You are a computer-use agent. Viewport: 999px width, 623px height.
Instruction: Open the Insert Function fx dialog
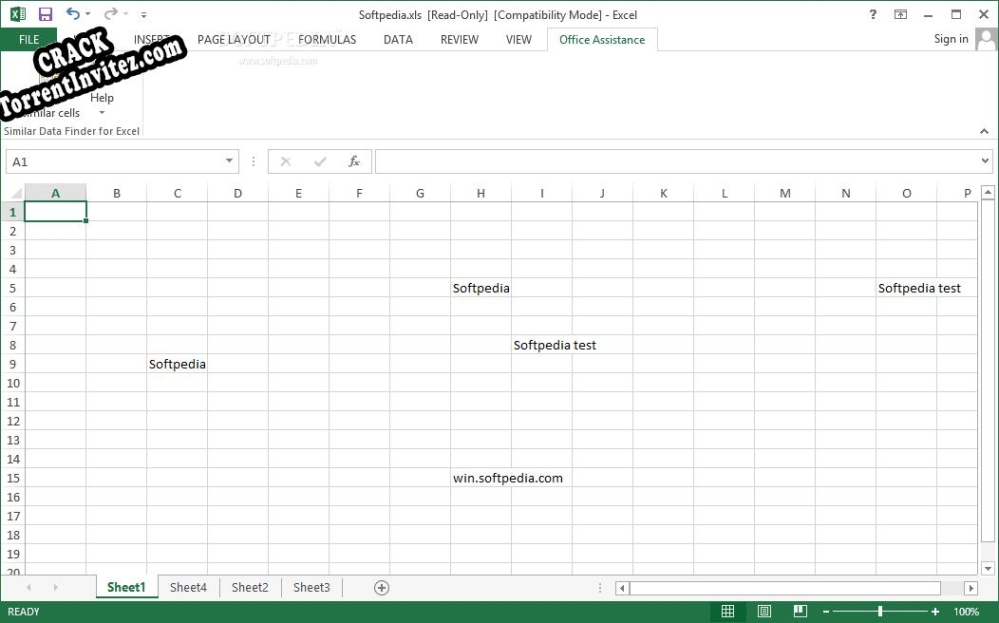pos(355,161)
